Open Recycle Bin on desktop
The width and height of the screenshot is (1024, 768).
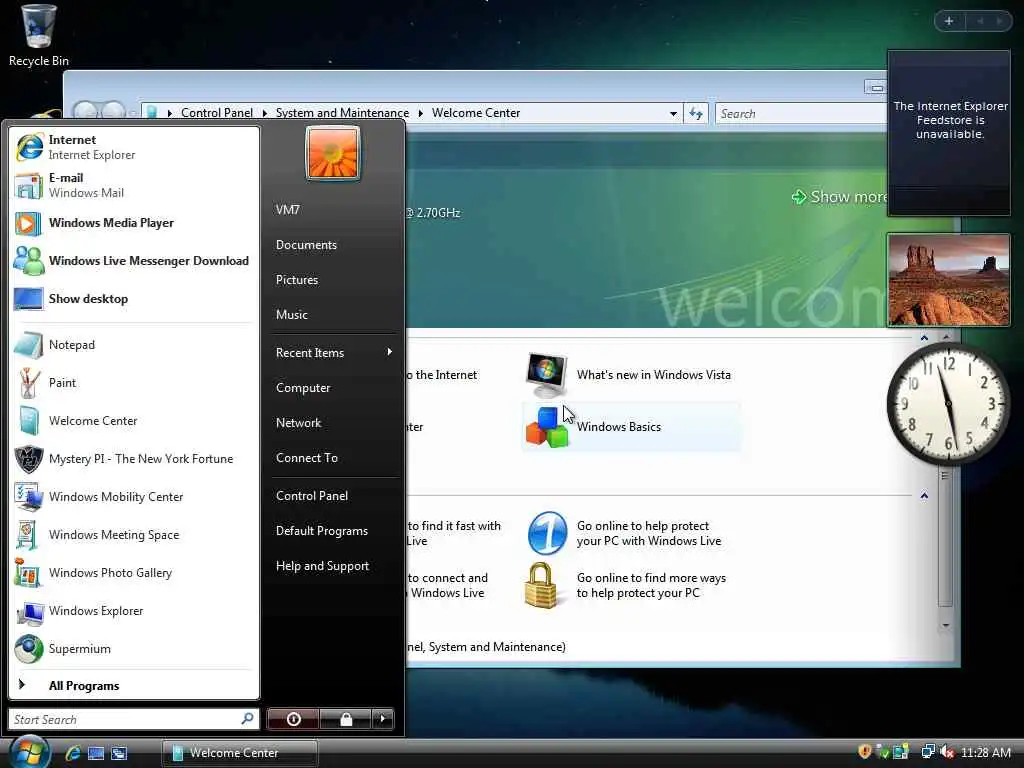[x=39, y=36]
